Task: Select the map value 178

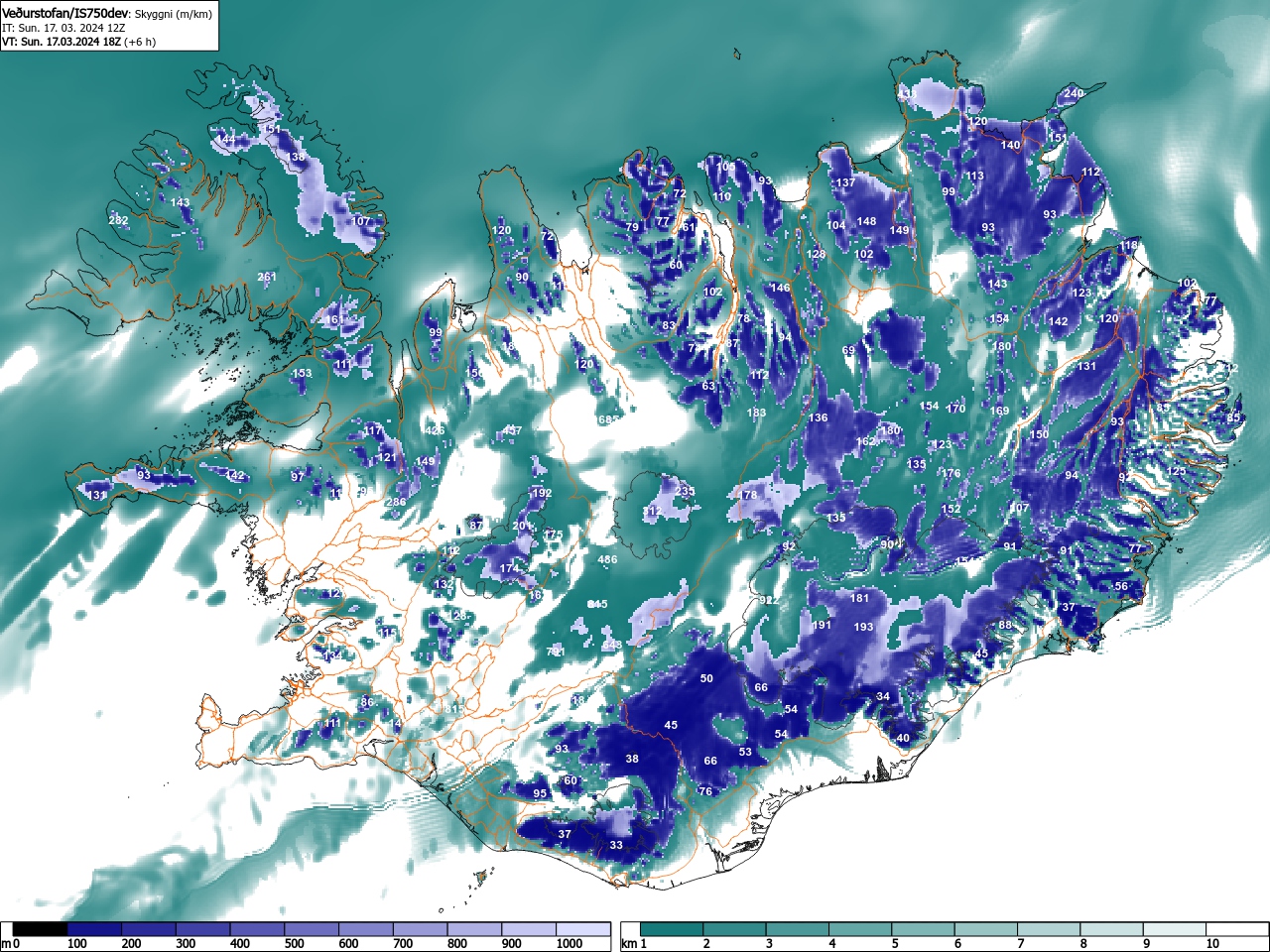Action: 748,495
